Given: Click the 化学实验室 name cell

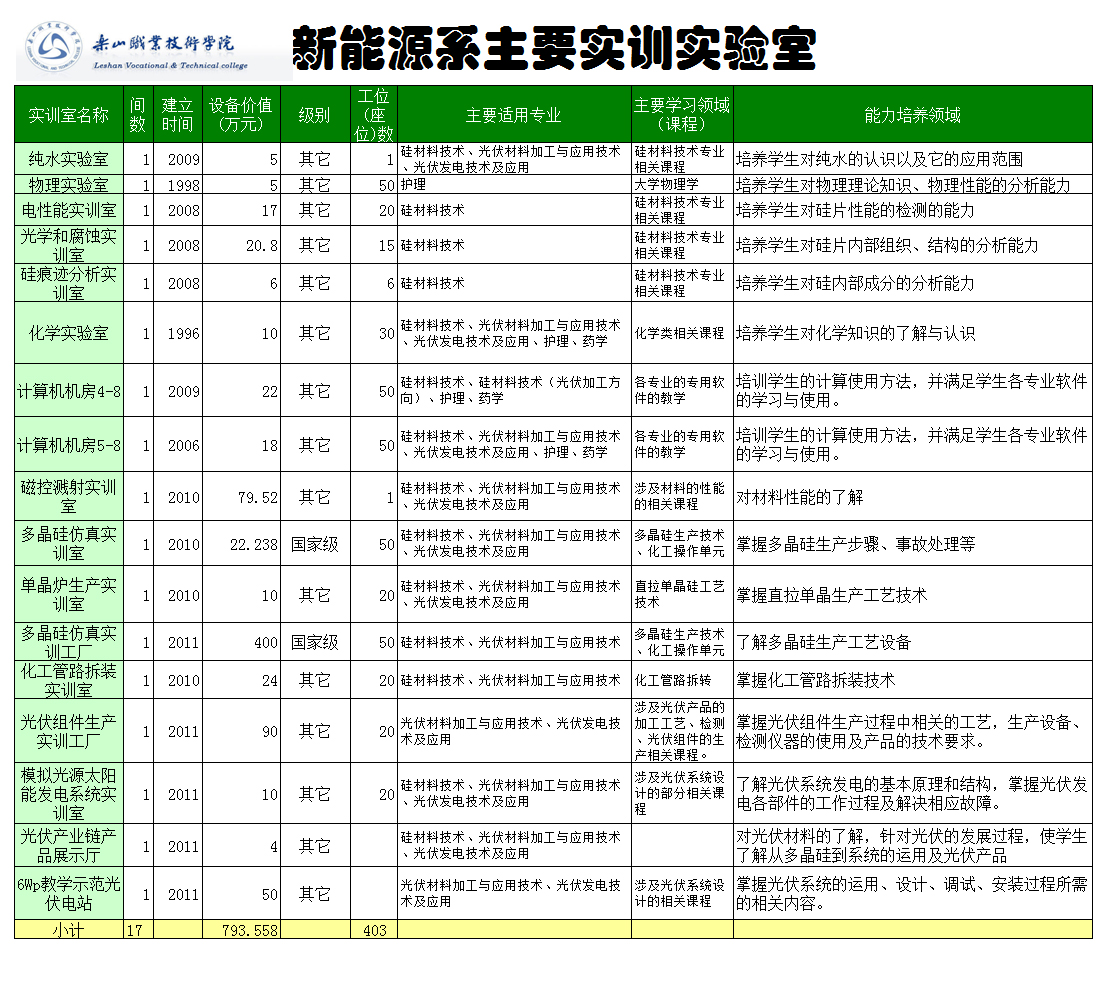Looking at the screenshot, I should pos(68,333).
